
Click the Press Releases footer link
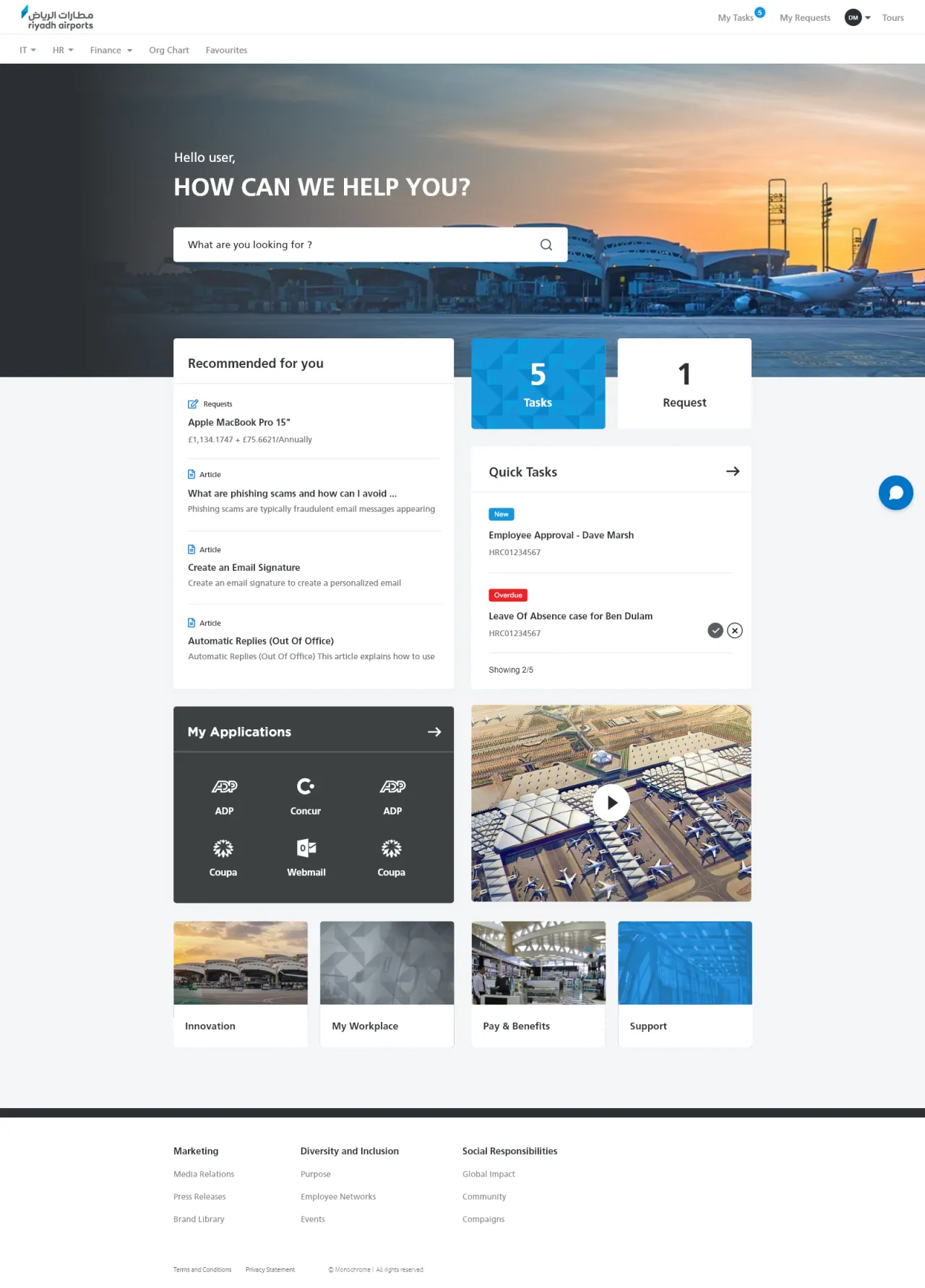199,1197
